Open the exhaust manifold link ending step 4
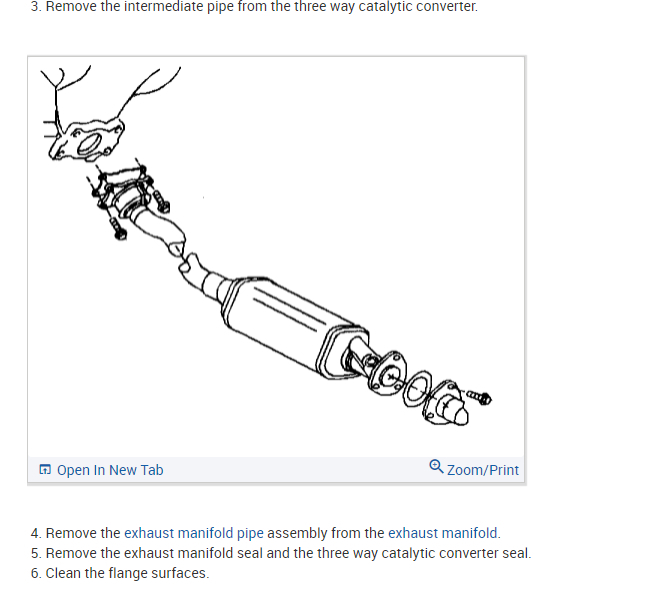The height and width of the screenshot is (602, 654). click(443, 533)
